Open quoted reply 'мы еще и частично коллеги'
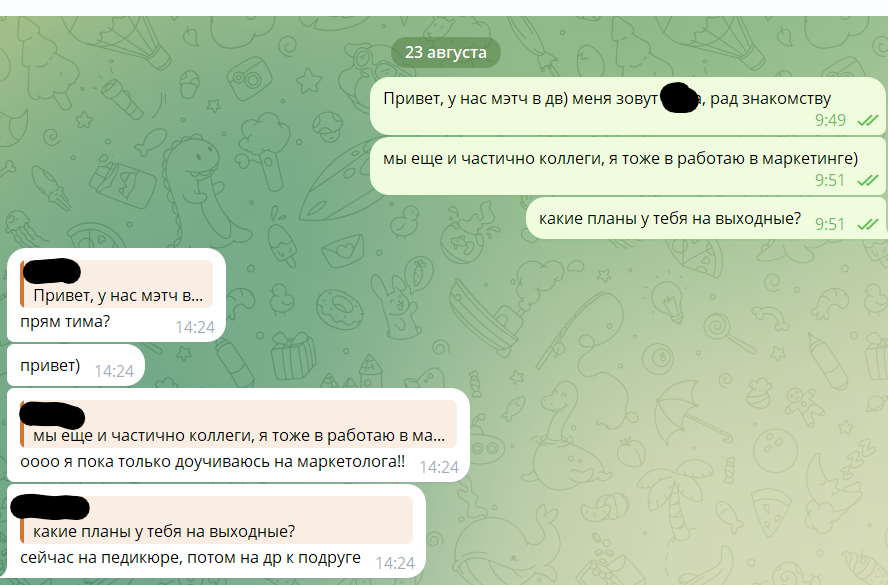Image resolution: width=888 pixels, height=585 pixels. click(x=238, y=424)
